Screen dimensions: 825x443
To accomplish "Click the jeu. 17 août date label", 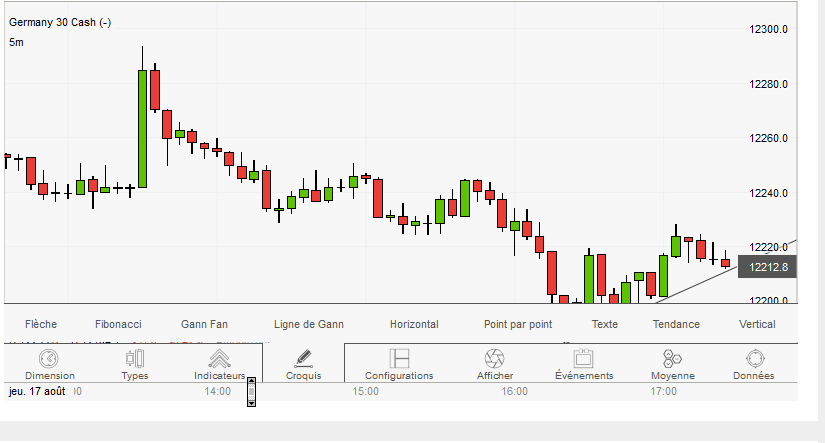I will click(x=37, y=391).
